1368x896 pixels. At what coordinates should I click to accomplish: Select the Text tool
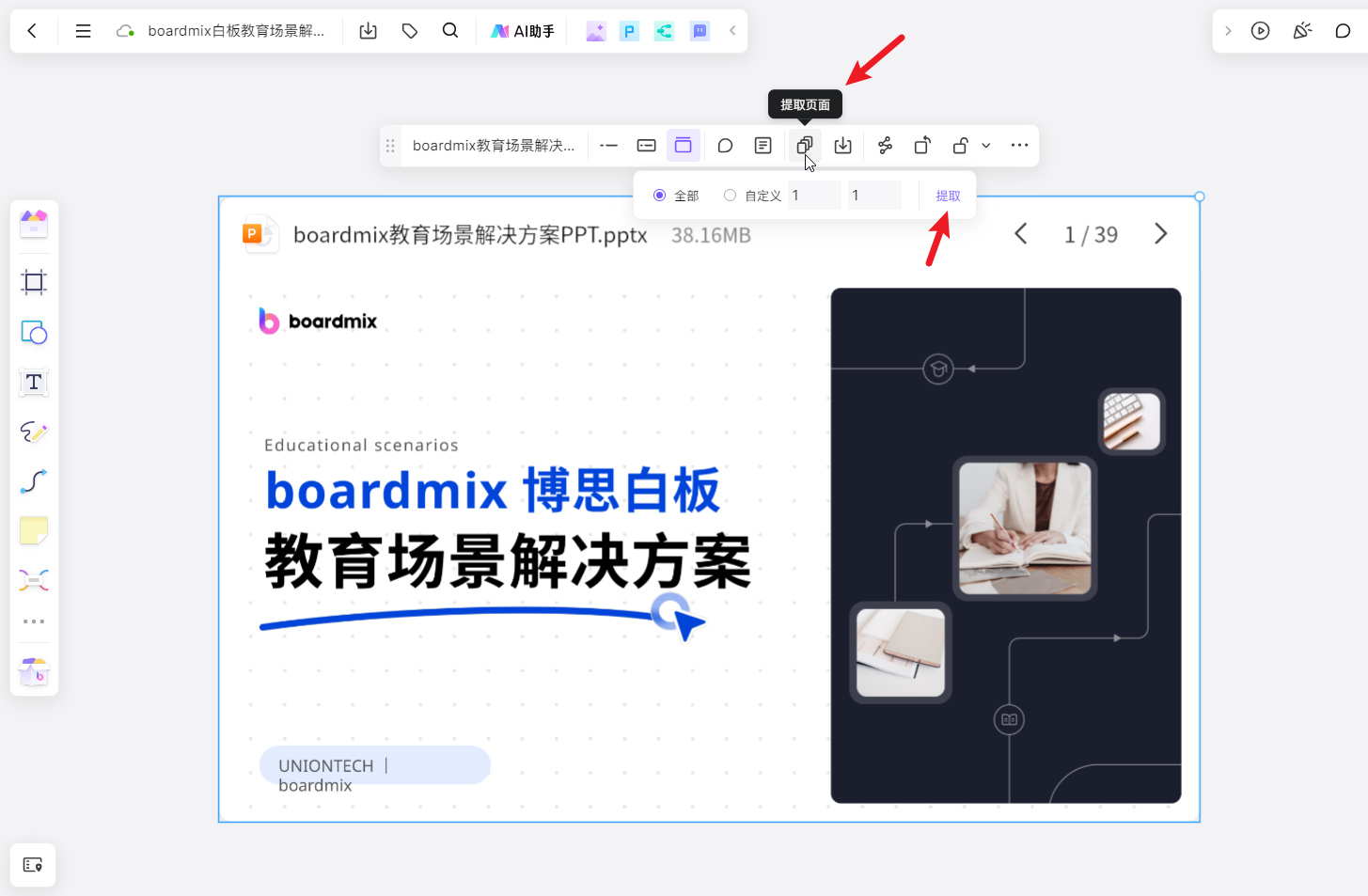tap(34, 382)
